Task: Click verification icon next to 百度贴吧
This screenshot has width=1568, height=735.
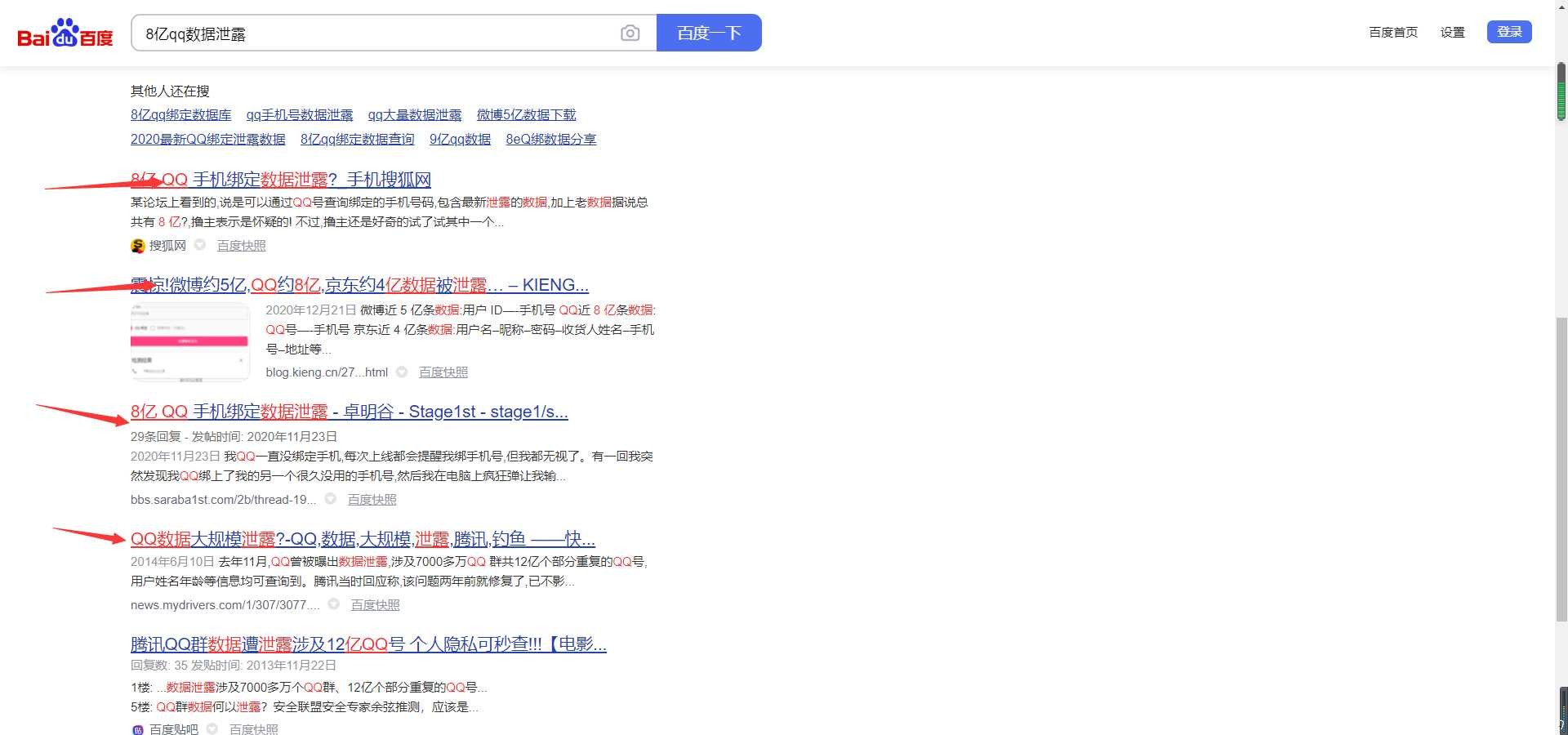Action: point(212,728)
